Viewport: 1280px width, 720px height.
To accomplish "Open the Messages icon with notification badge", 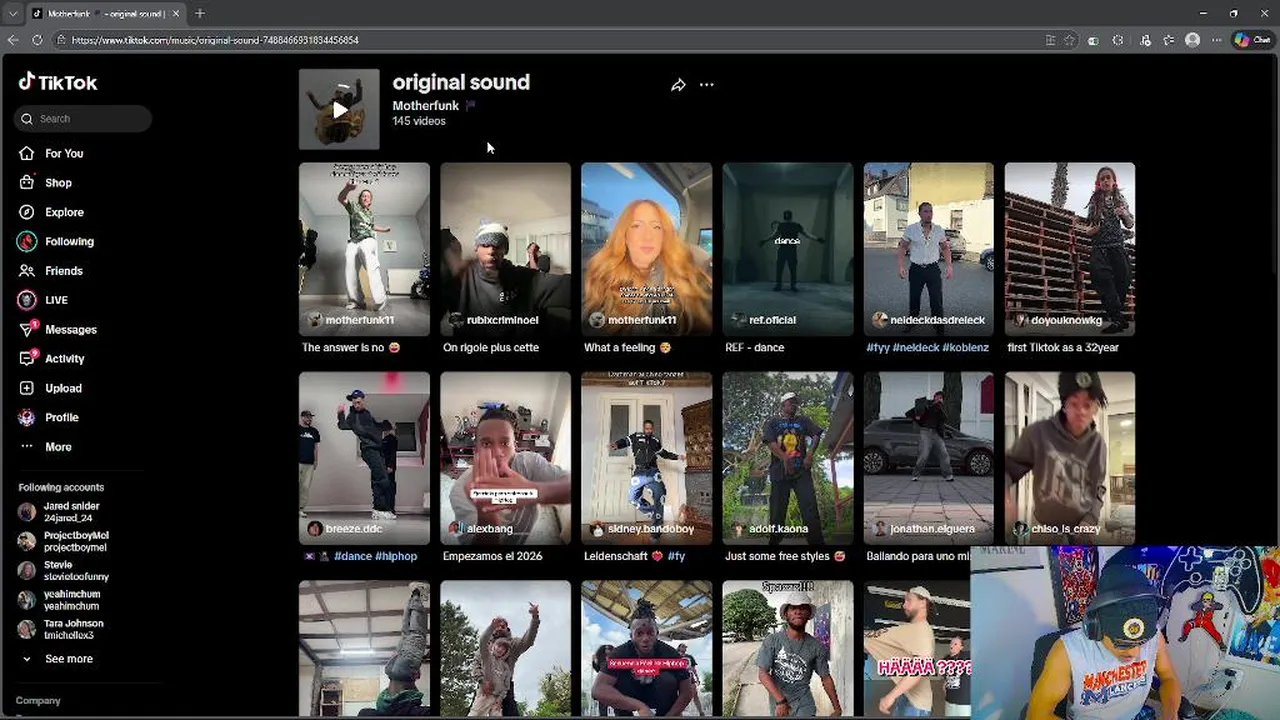I will (x=27, y=329).
